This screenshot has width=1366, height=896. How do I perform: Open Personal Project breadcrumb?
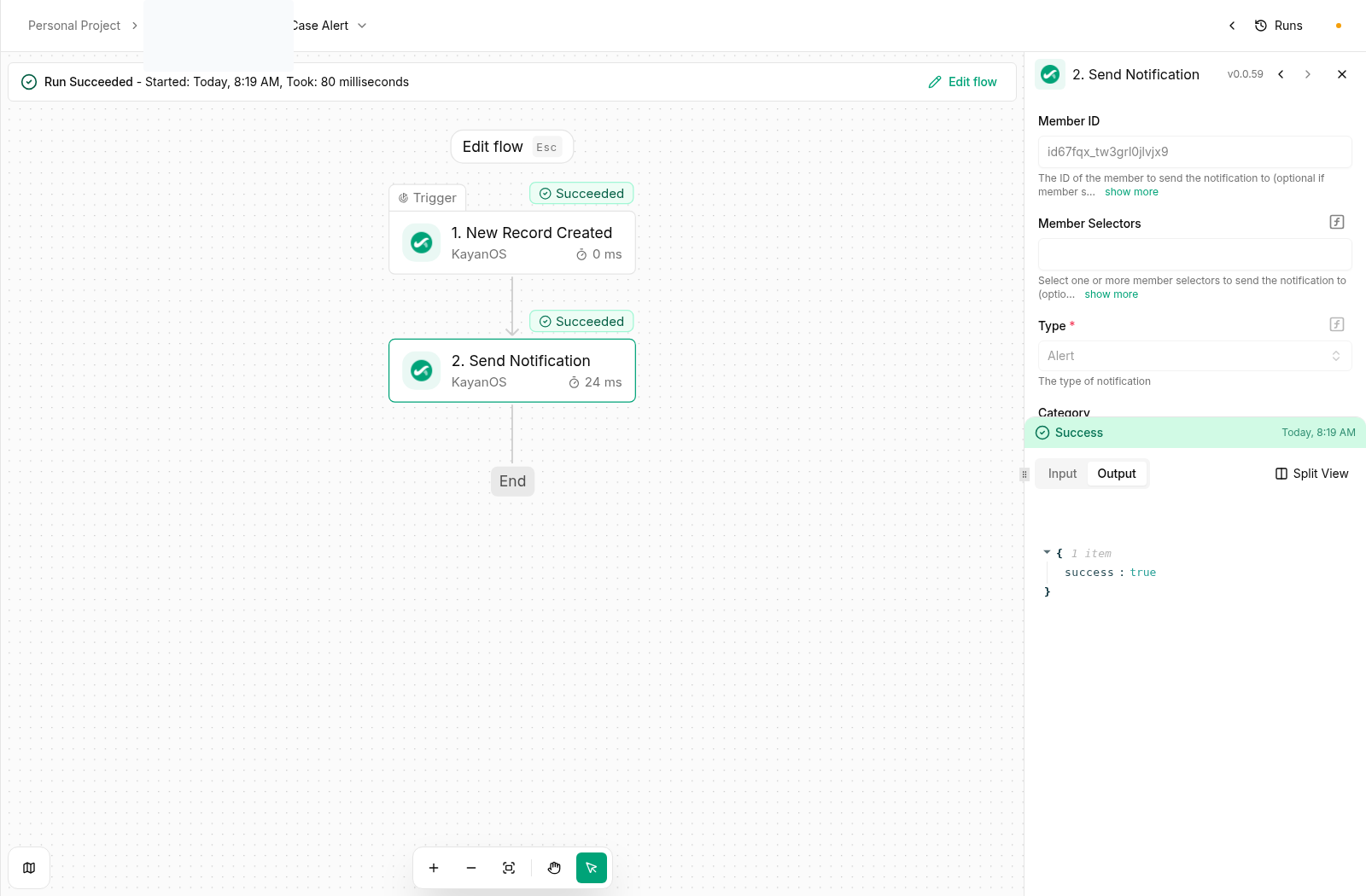coord(74,26)
